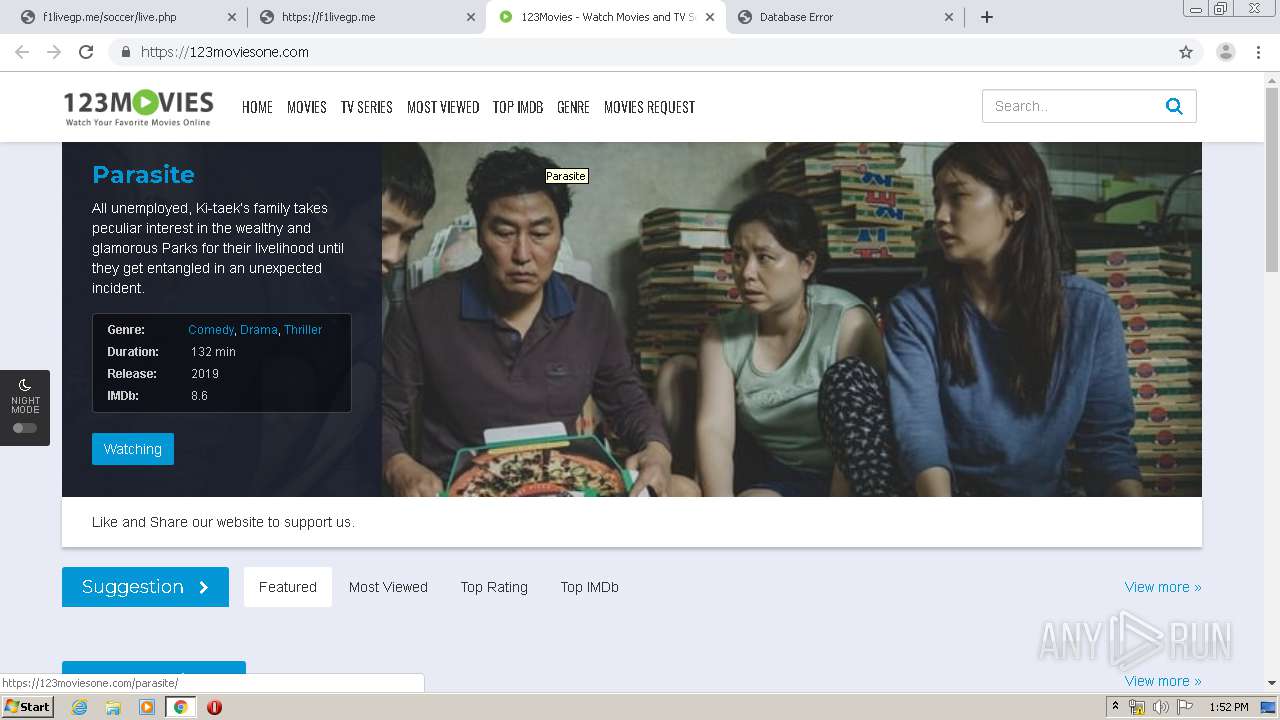
Task: Click the Suggestion heading button
Action: 145,587
